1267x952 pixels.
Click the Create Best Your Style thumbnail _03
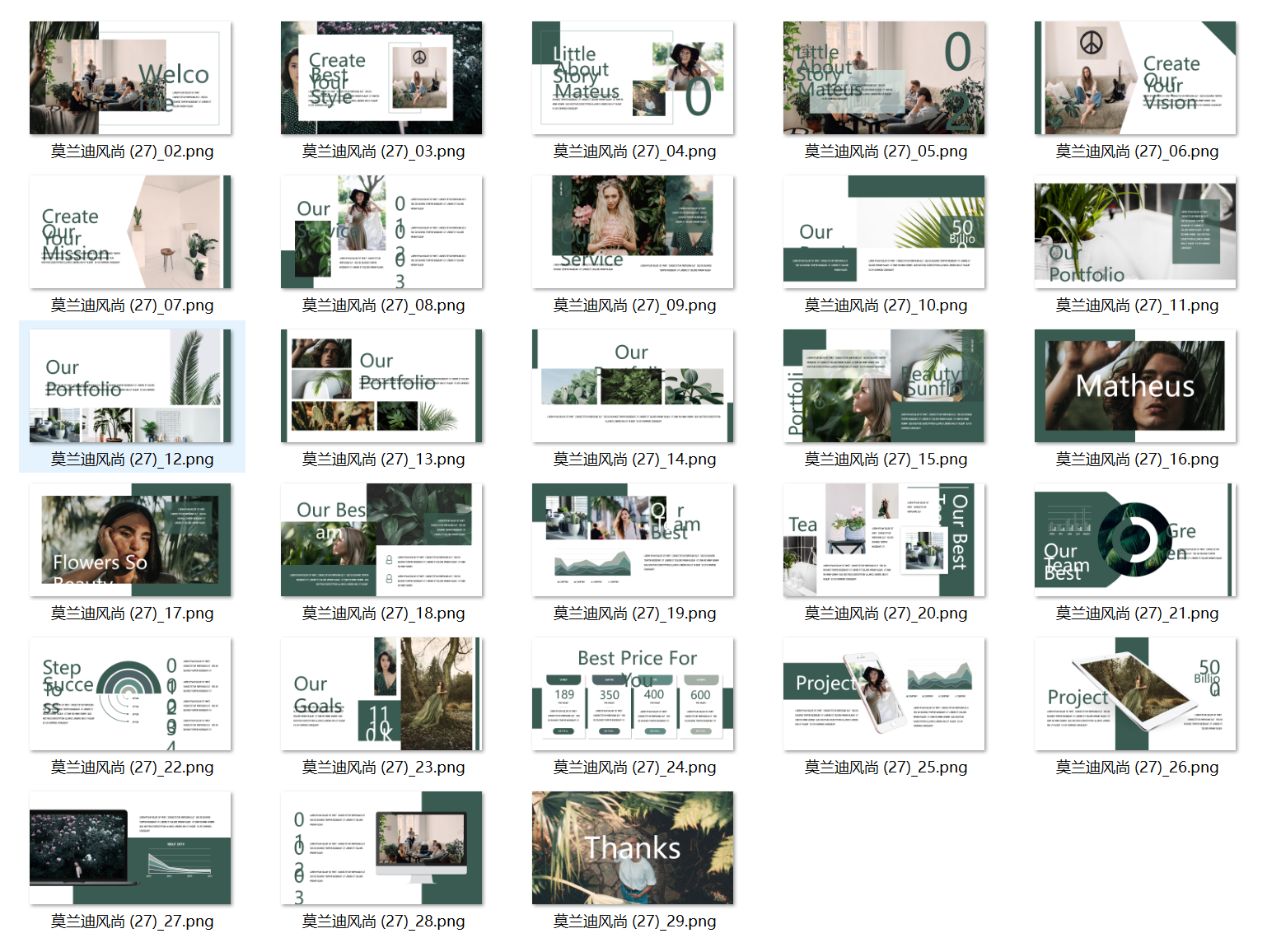381,78
